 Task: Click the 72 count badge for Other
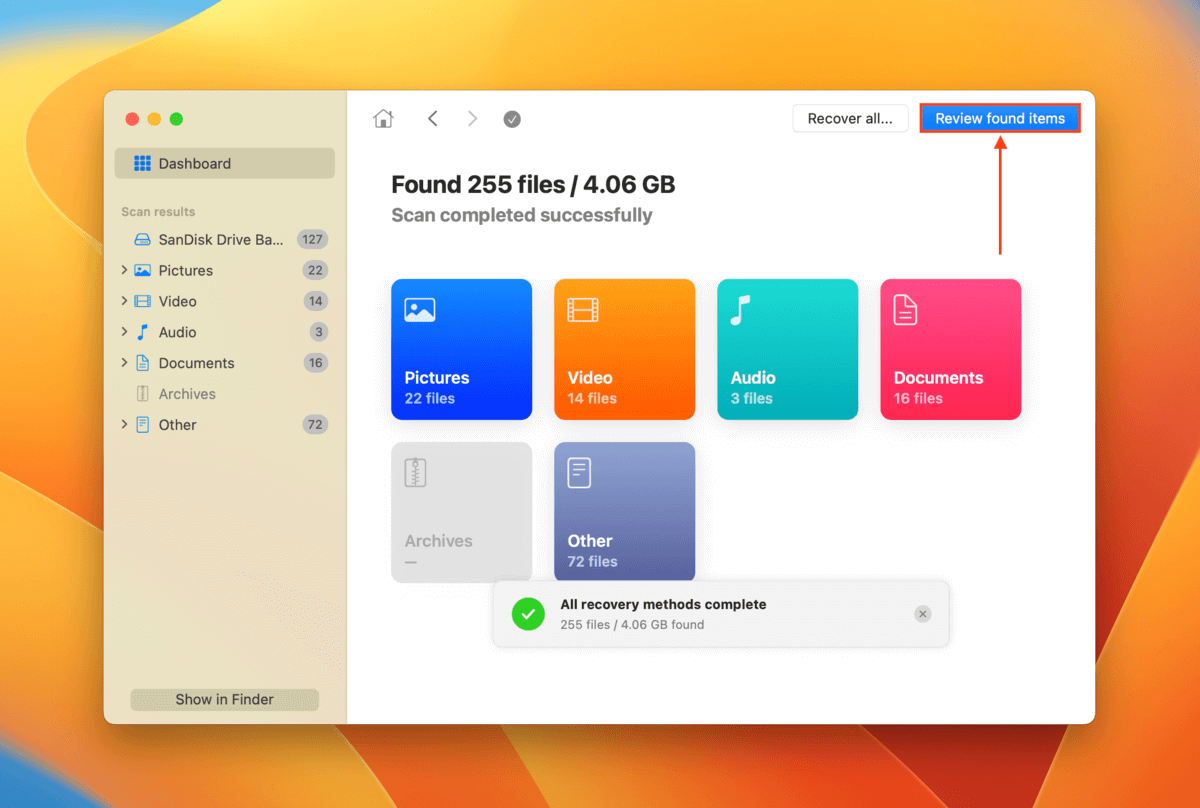click(315, 425)
